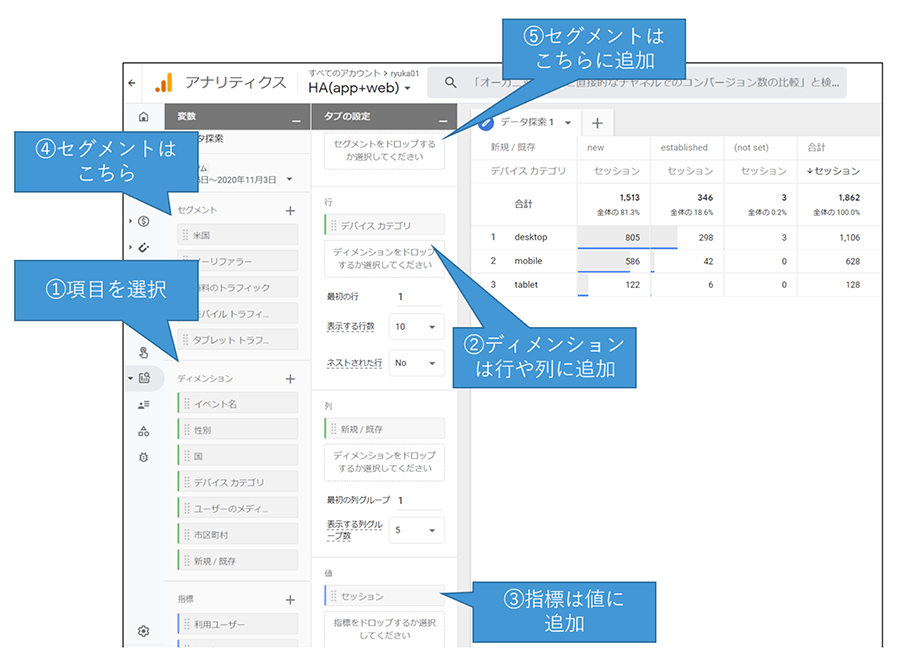Click the 最初の列グループ input field
900x667 pixels.
(x=419, y=501)
